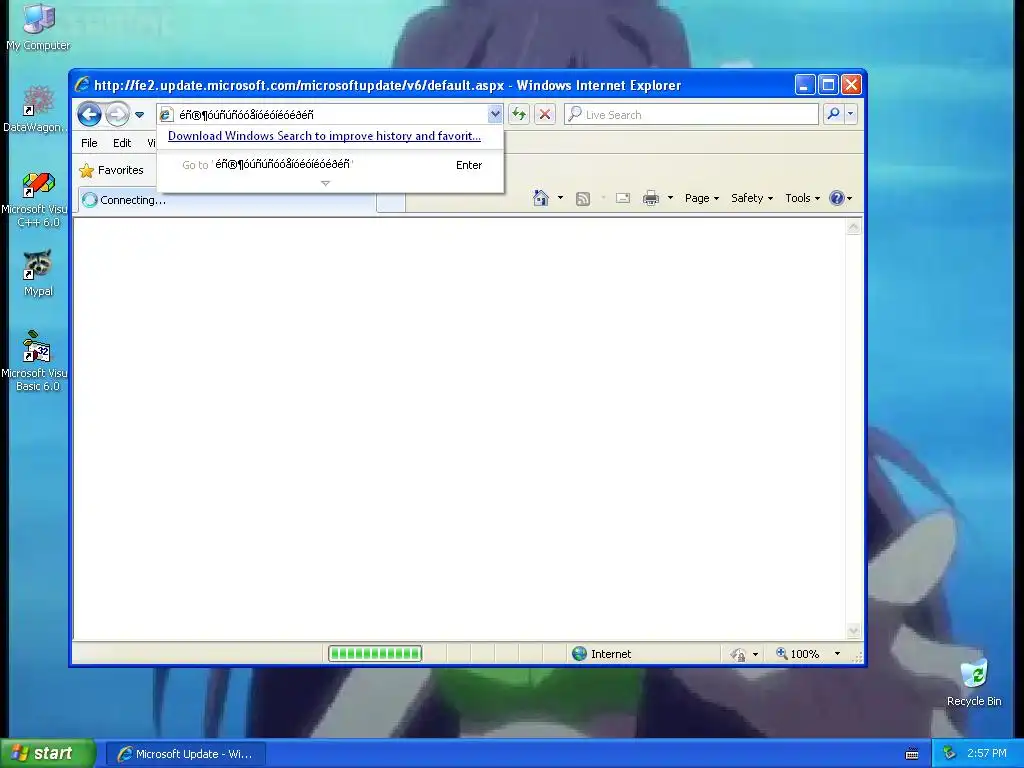1024x768 pixels.
Task: Expand the address bar history dropdown
Action: [495, 114]
